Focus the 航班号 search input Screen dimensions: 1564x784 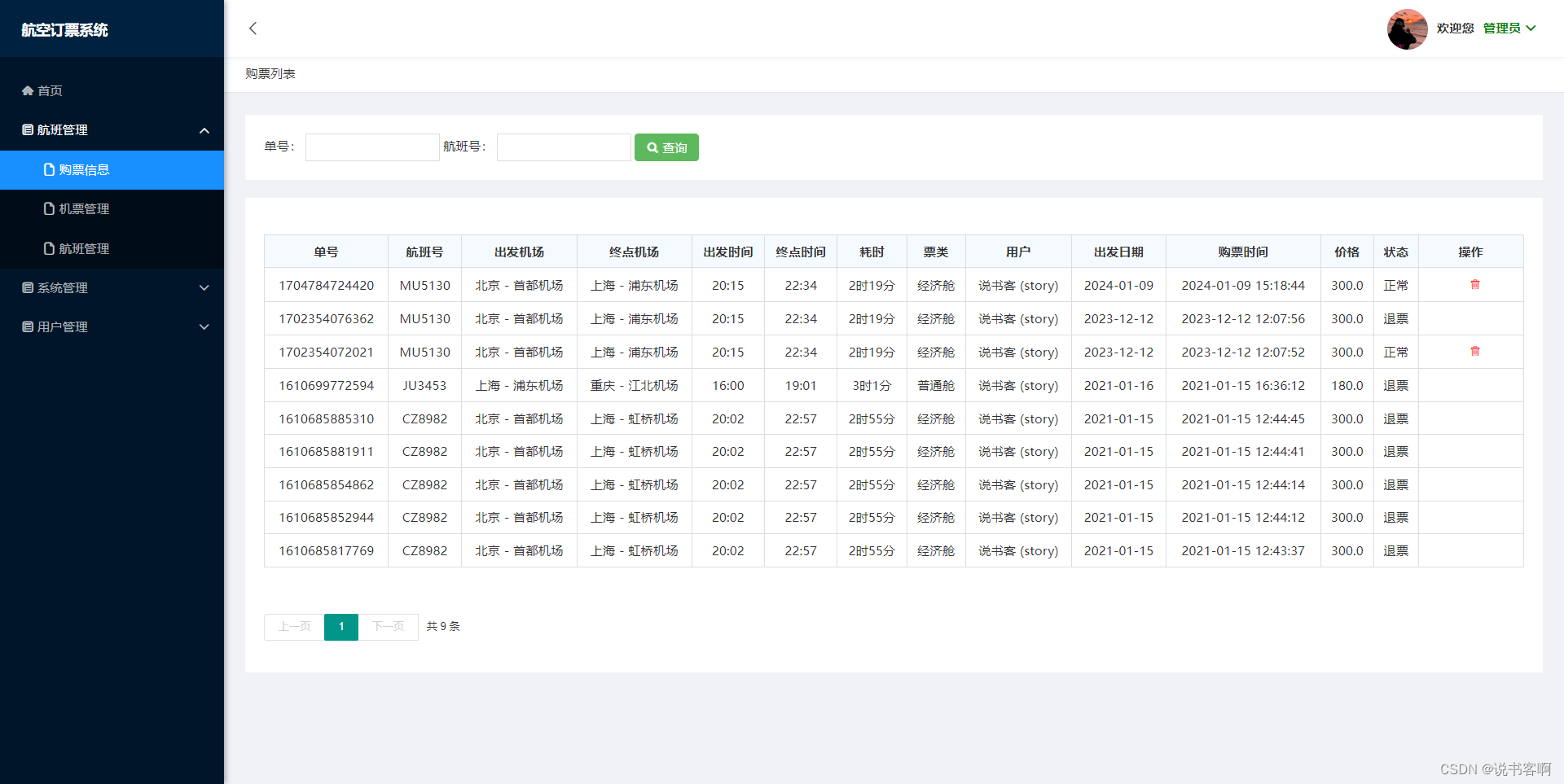click(564, 147)
